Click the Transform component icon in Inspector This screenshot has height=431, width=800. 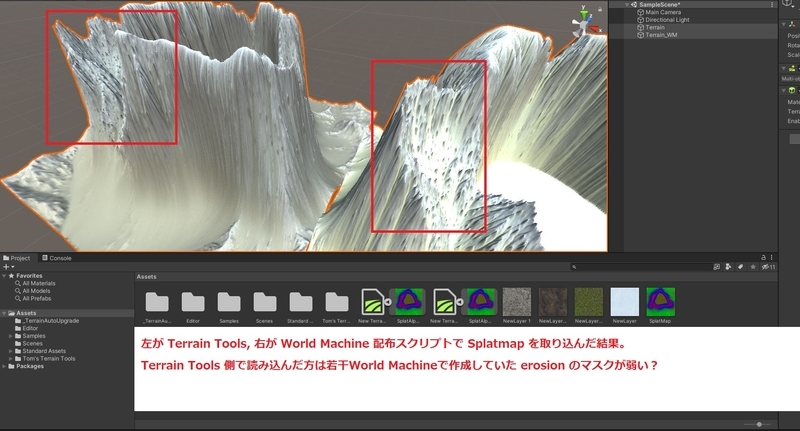[x=792, y=24]
